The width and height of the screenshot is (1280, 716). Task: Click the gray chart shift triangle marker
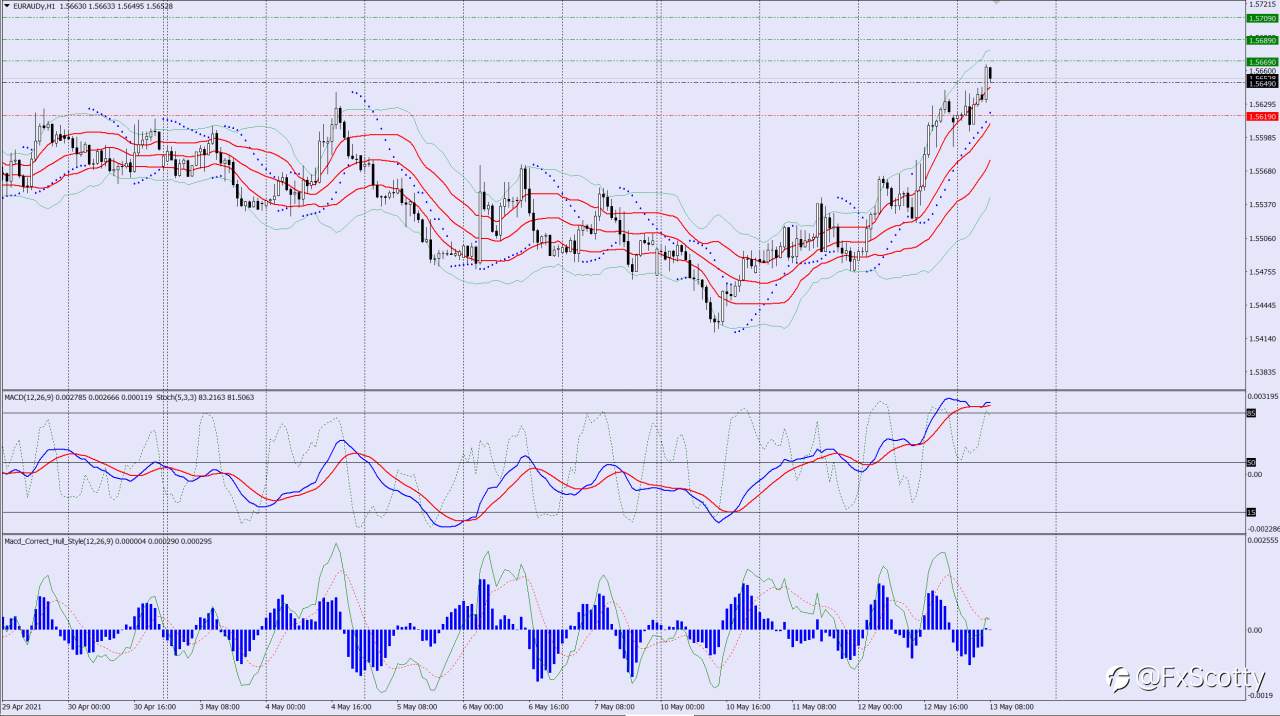click(996, 3)
